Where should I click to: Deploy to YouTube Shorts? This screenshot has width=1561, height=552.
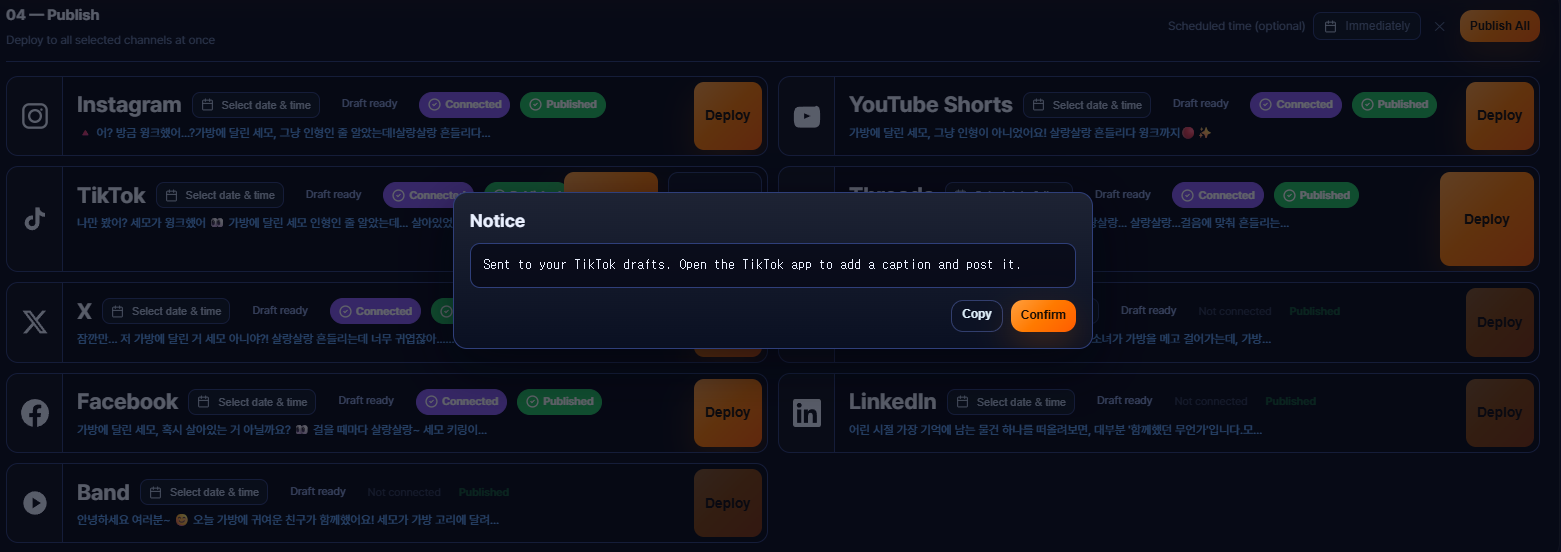[x=1499, y=116]
